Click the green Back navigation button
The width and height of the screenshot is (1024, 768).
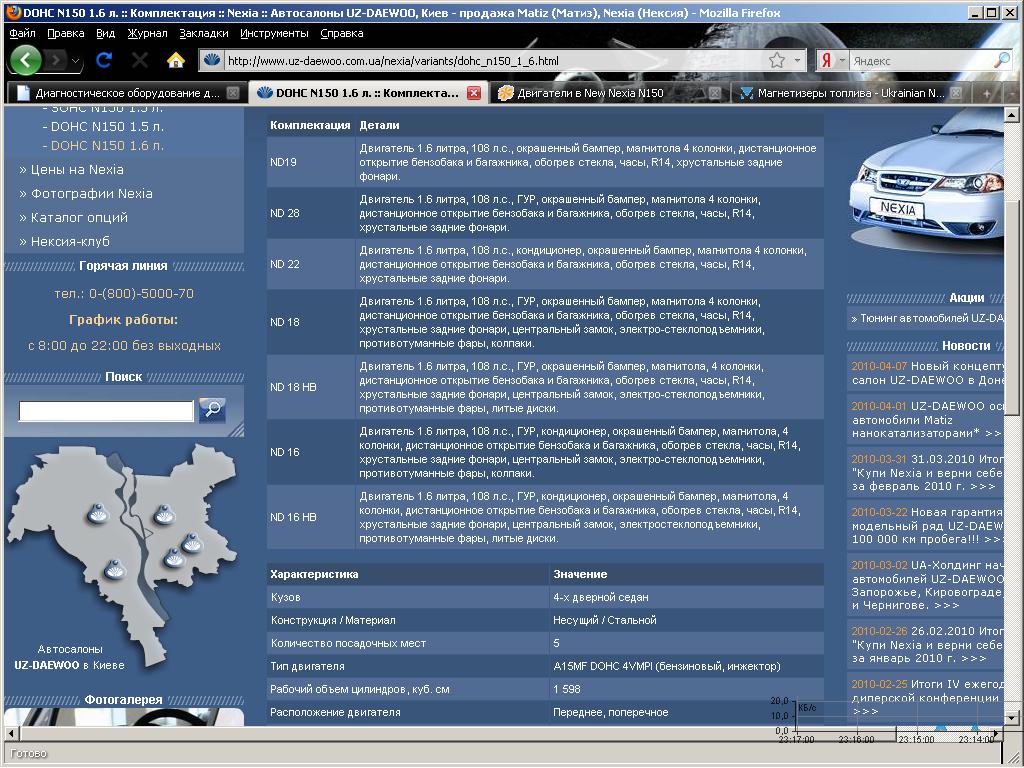pyautogui.click(x=25, y=60)
